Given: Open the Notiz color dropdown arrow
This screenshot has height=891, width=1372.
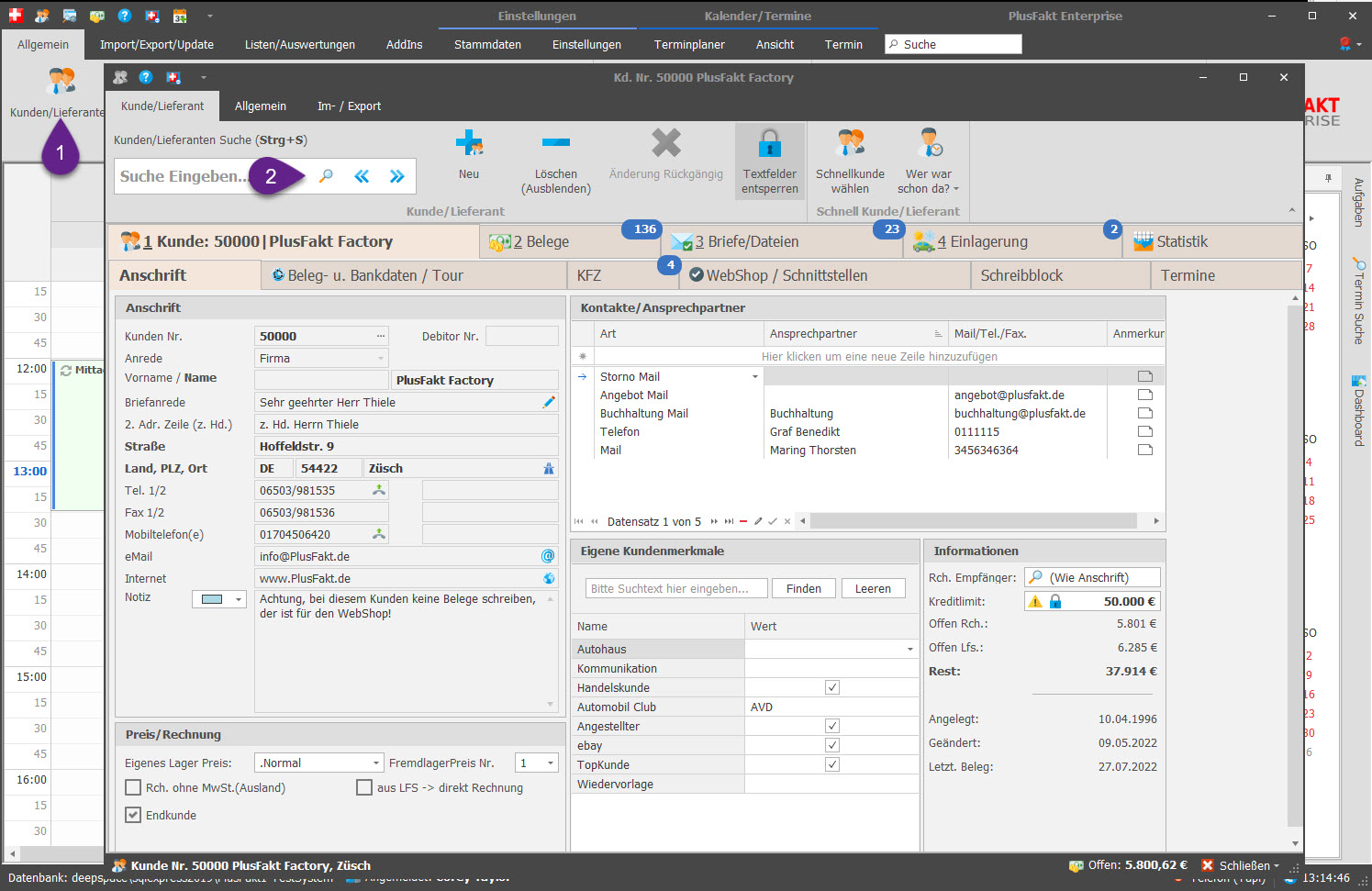Looking at the screenshot, I should (239, 599).
